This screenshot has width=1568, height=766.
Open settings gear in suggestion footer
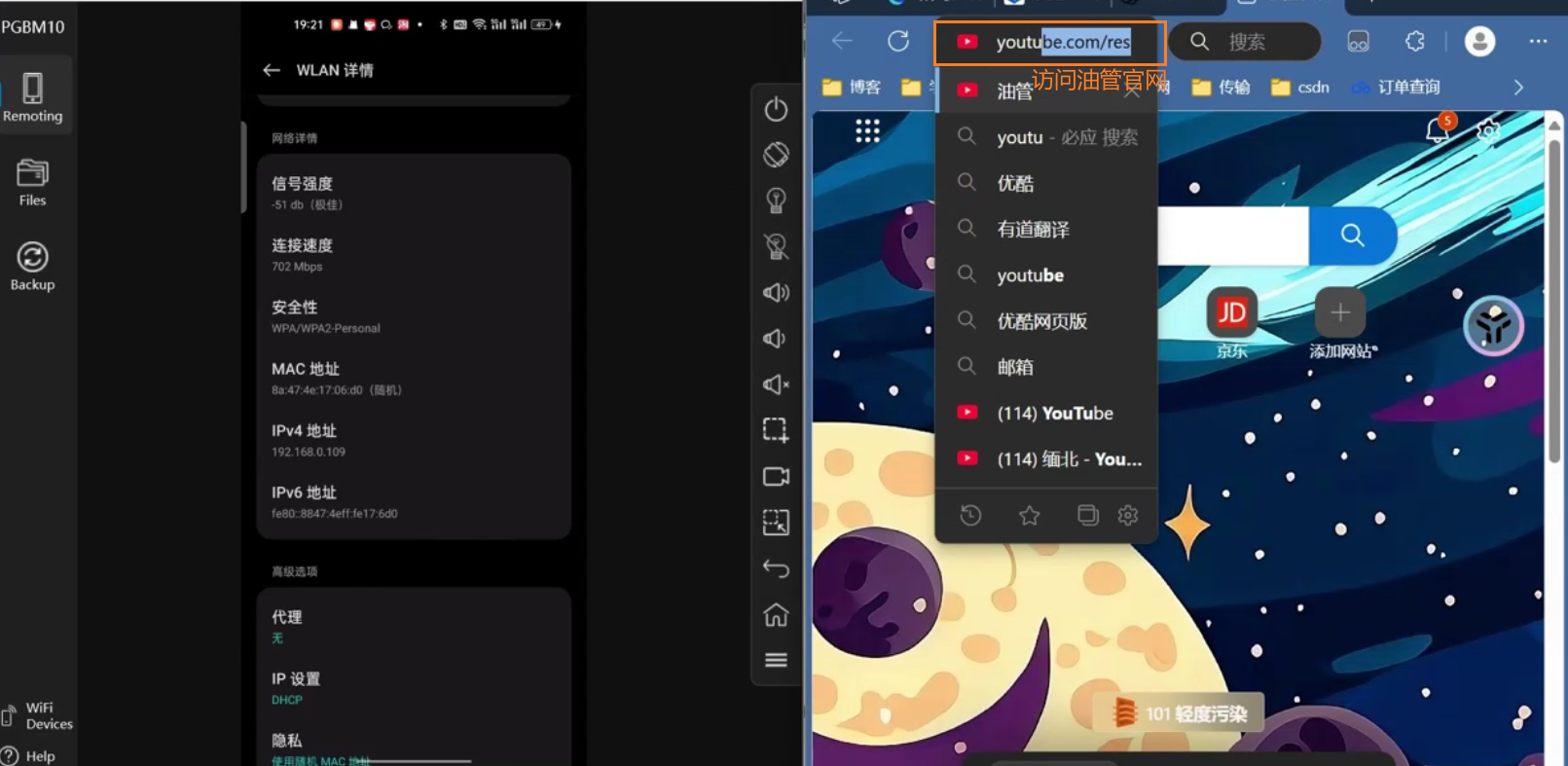[1128, 515]
